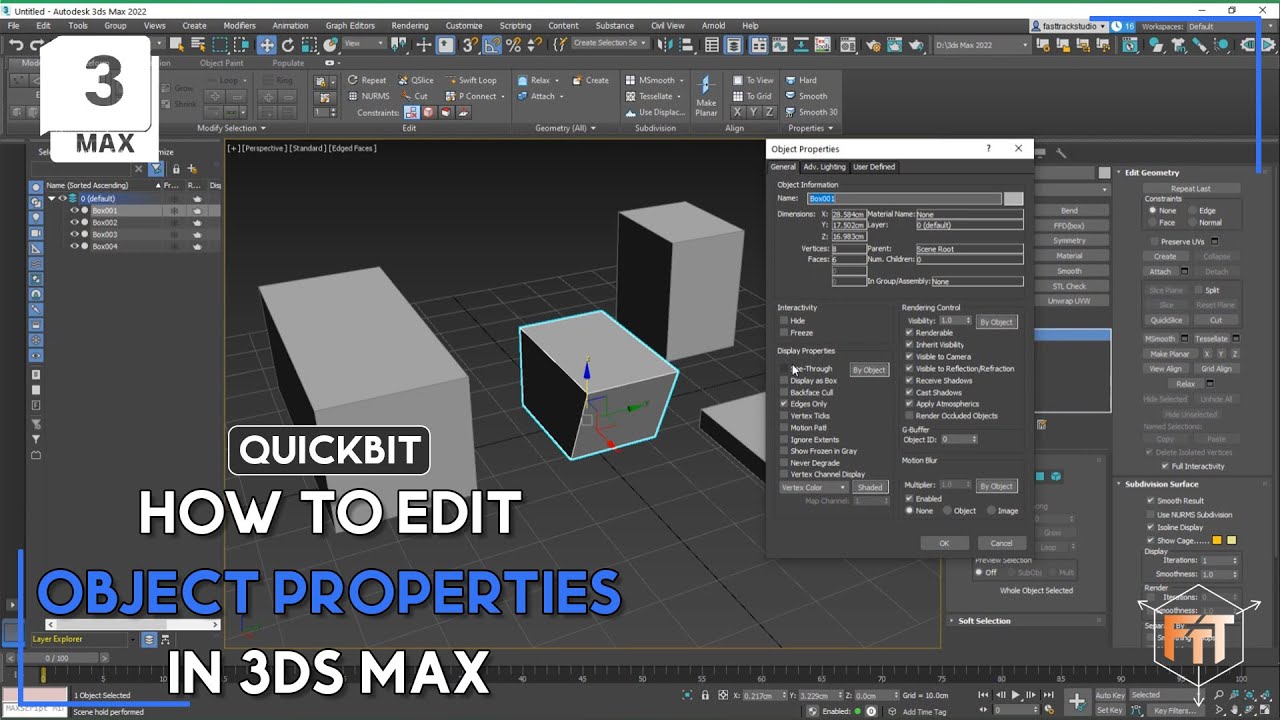Click the MSmooth tool in ribbon
The width and height of the screenshot is (1280, 720).
[650, 80]
